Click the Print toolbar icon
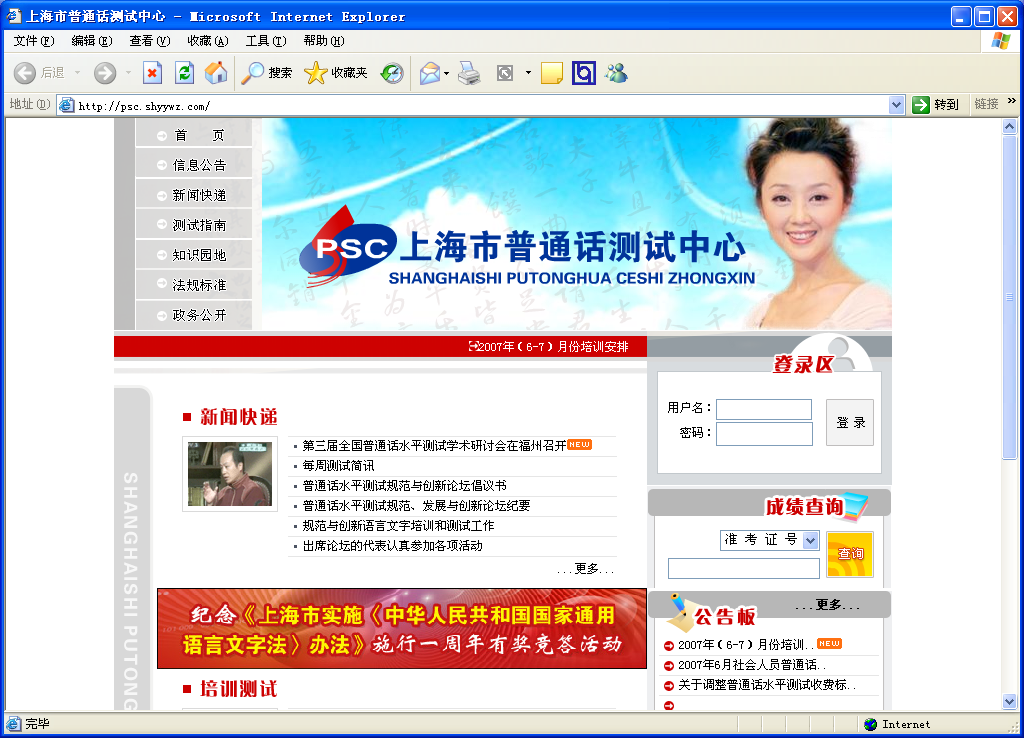Image resolution: width=1024 pixels, height=738 pixels. (469, 73)
